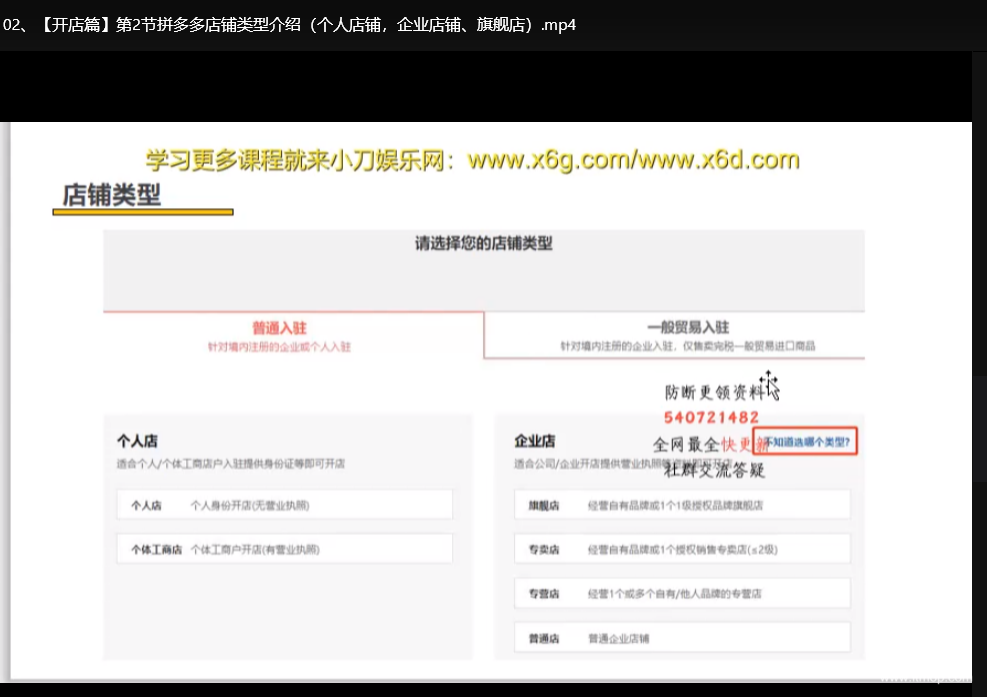Viewport: 987px width, 697px height.
Task: Click the video file title ending in .mp4
Action: 289,25
